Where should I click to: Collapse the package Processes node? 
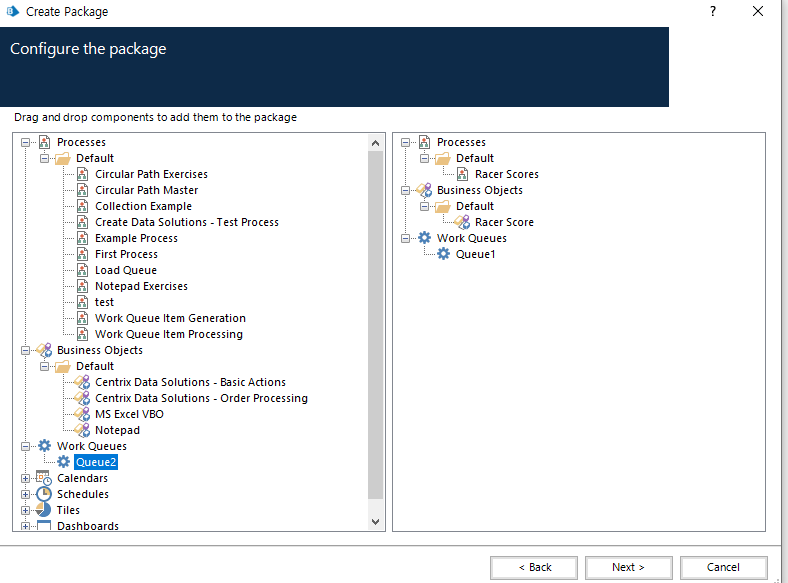click(405, 143)
